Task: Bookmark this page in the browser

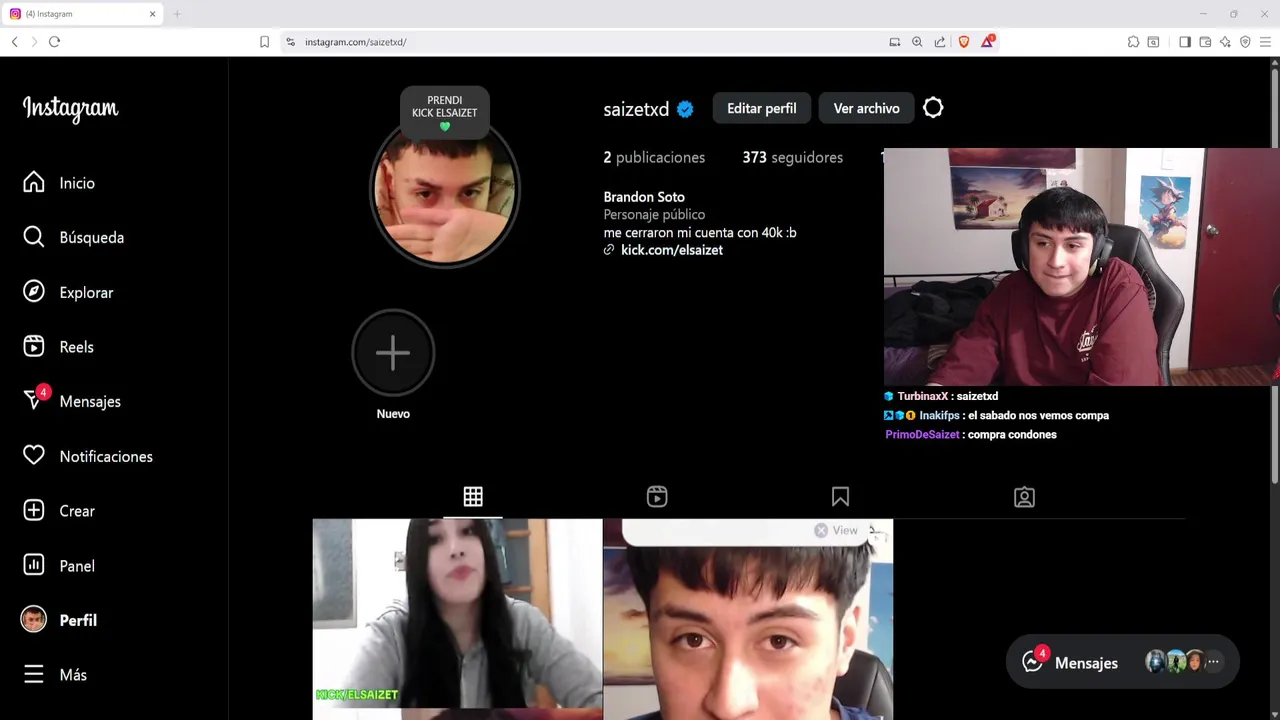Action: point(264,42)
